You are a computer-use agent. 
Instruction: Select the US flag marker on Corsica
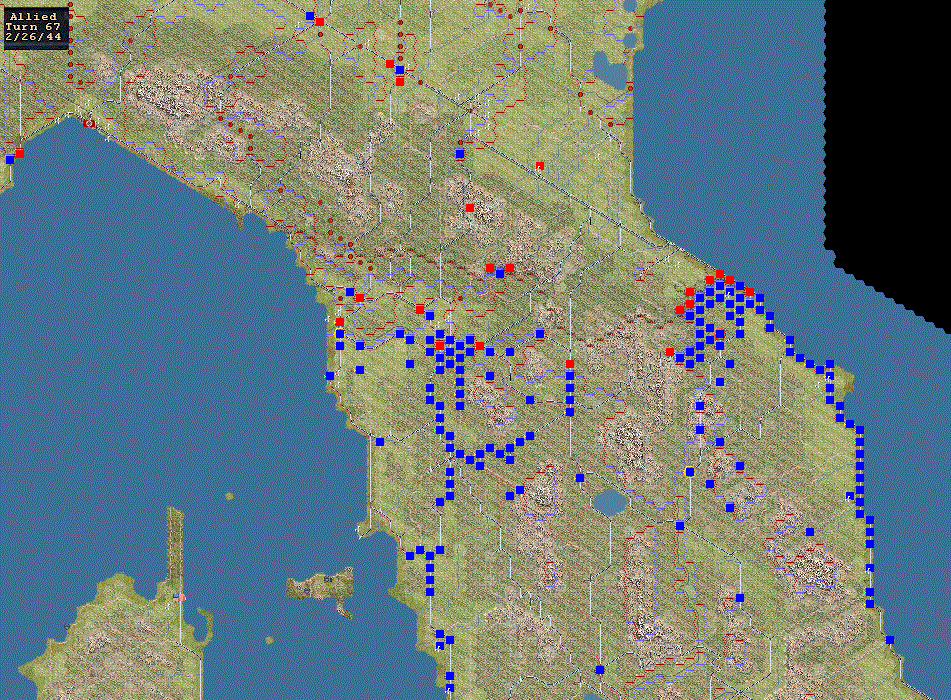179,597
